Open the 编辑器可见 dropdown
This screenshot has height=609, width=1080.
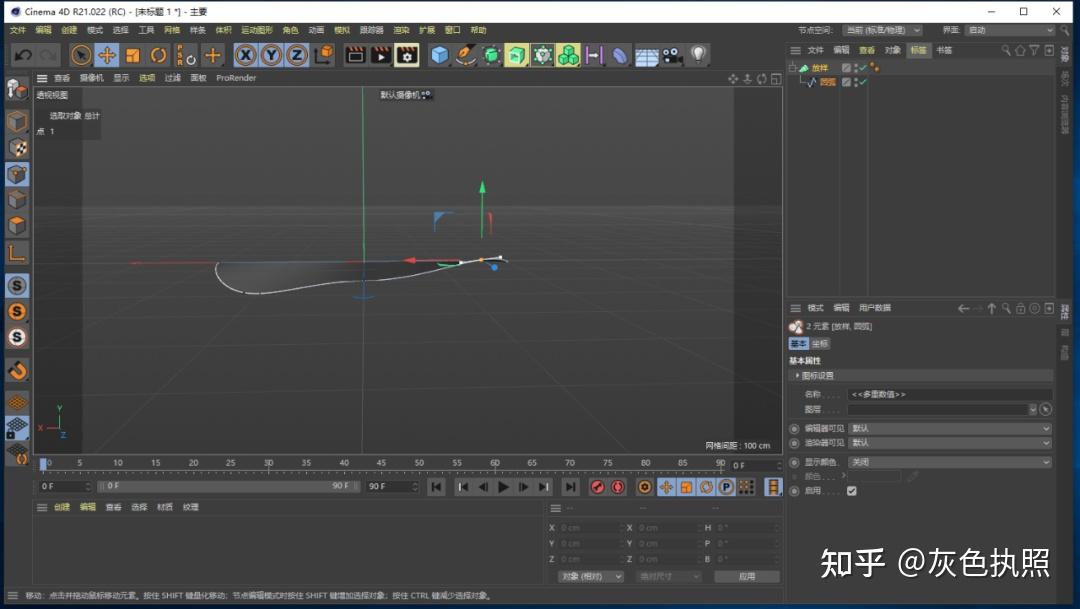[949, 429]
